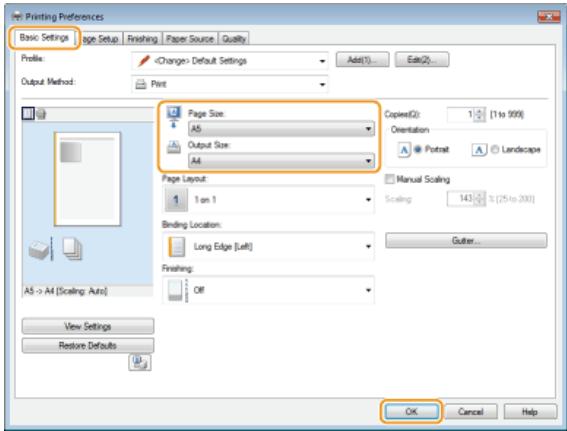Click the settings icon below Restore Defaults
The width and height of the screenshot is (567, 431).
click(x=140, y=362)
